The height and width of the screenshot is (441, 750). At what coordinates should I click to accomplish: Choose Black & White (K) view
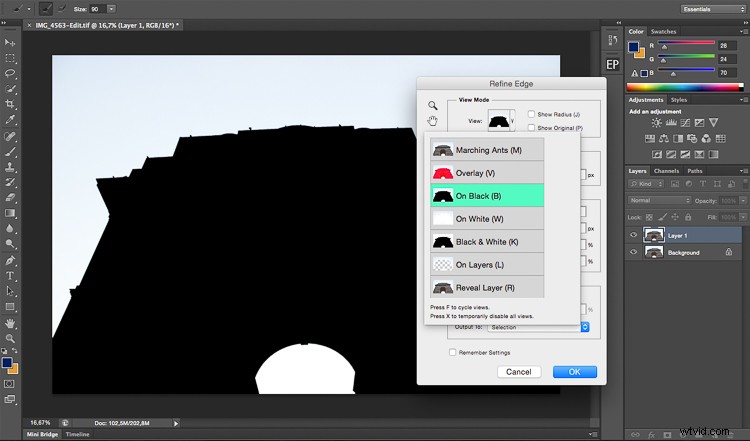coord(487,242)
